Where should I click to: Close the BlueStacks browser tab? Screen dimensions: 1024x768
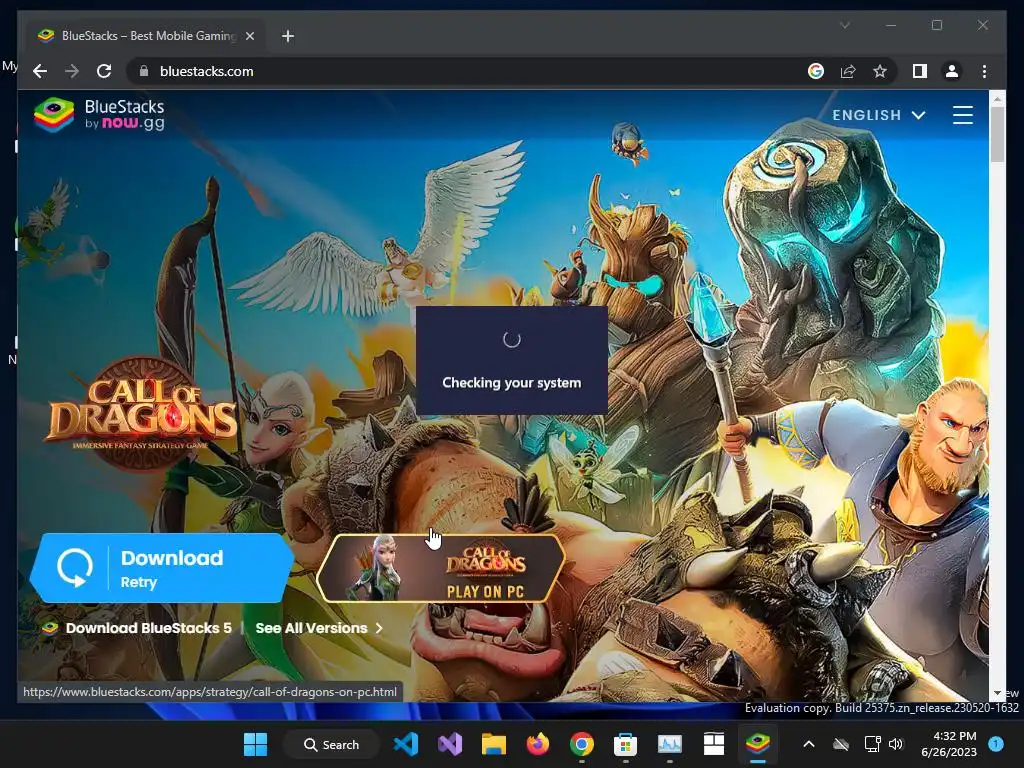(249, 36)
